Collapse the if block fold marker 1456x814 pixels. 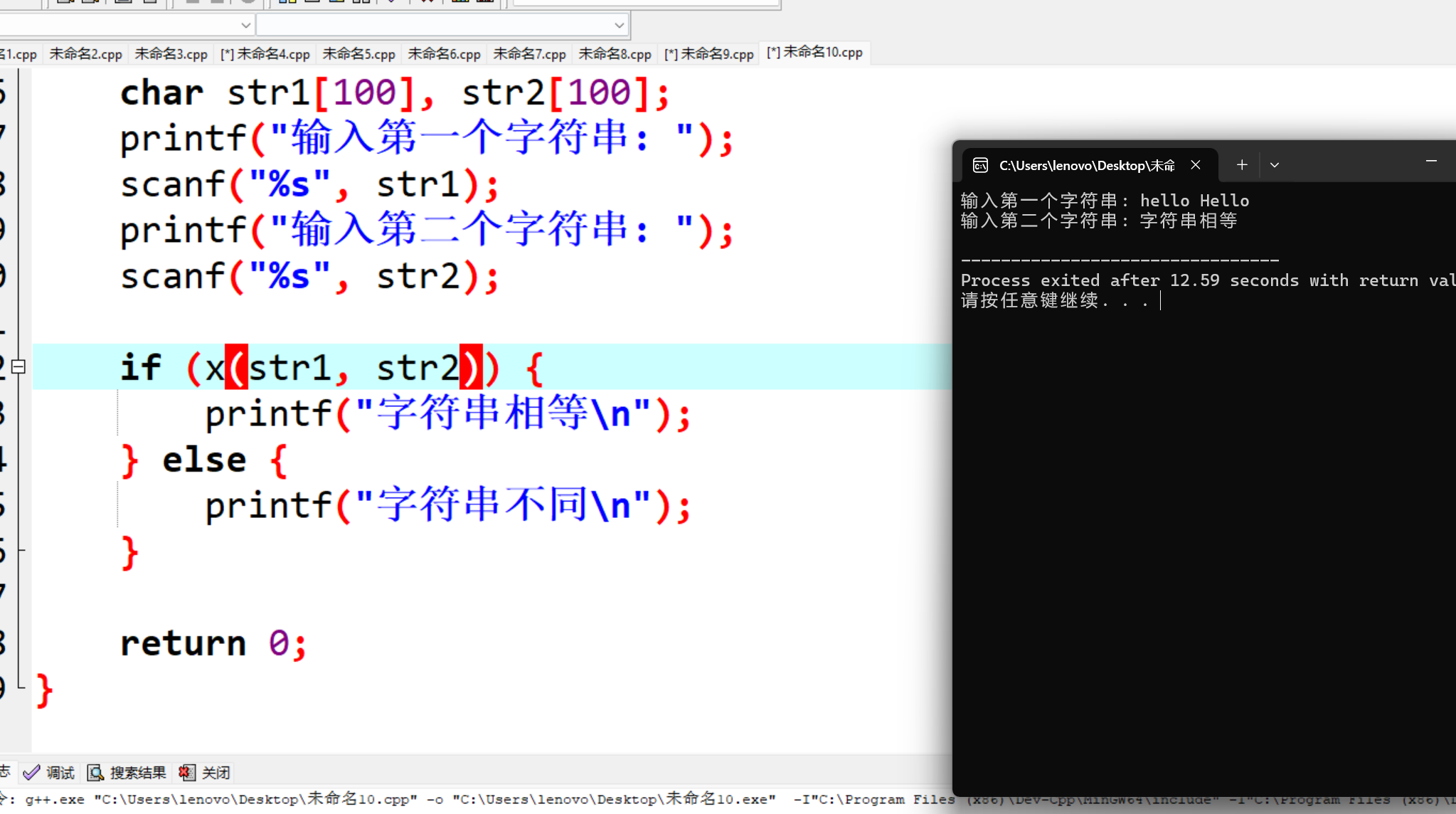tap(19, 367)
